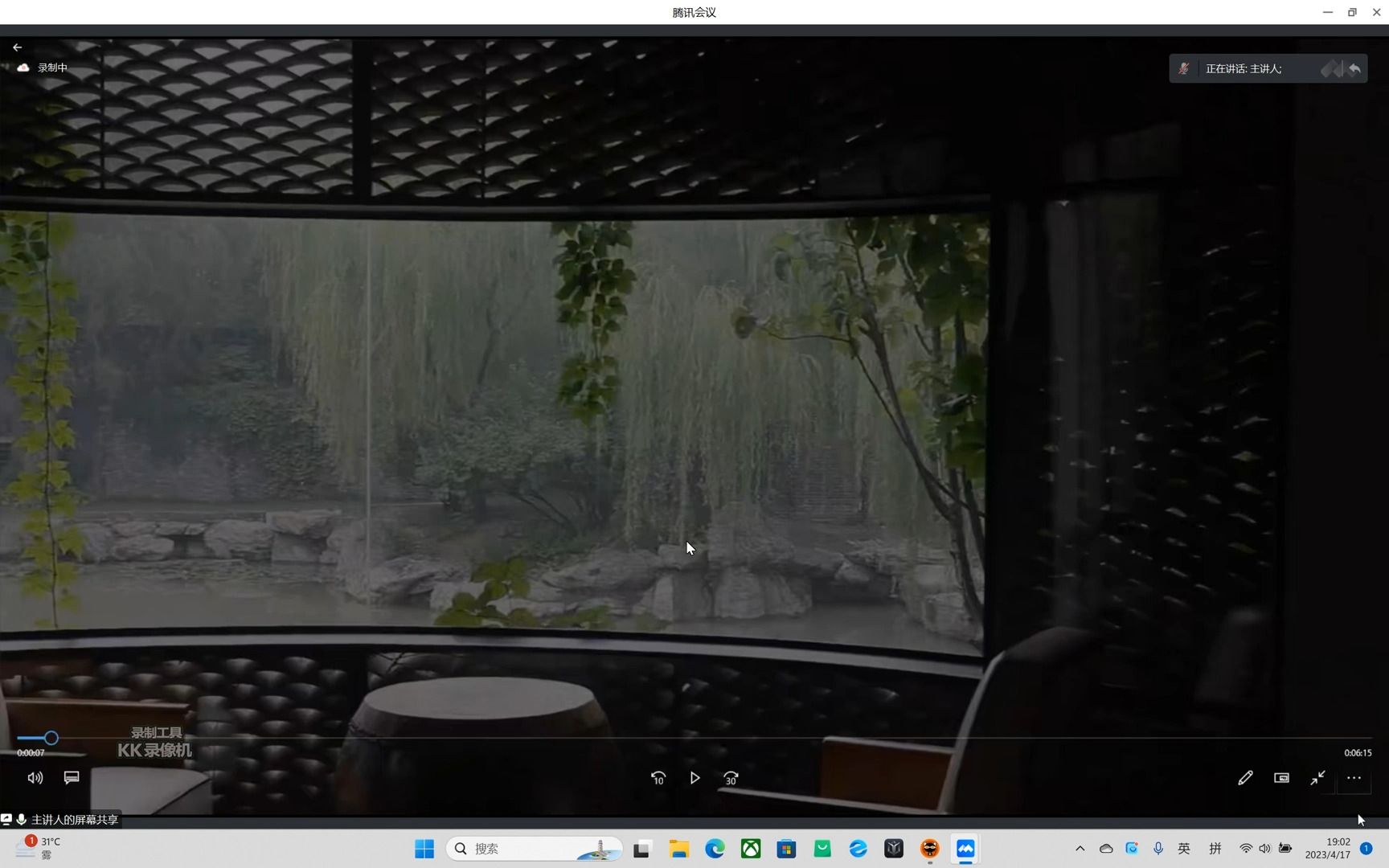Open the green app icon on the taskbar
1389x868 pixels.
[822, 849]
